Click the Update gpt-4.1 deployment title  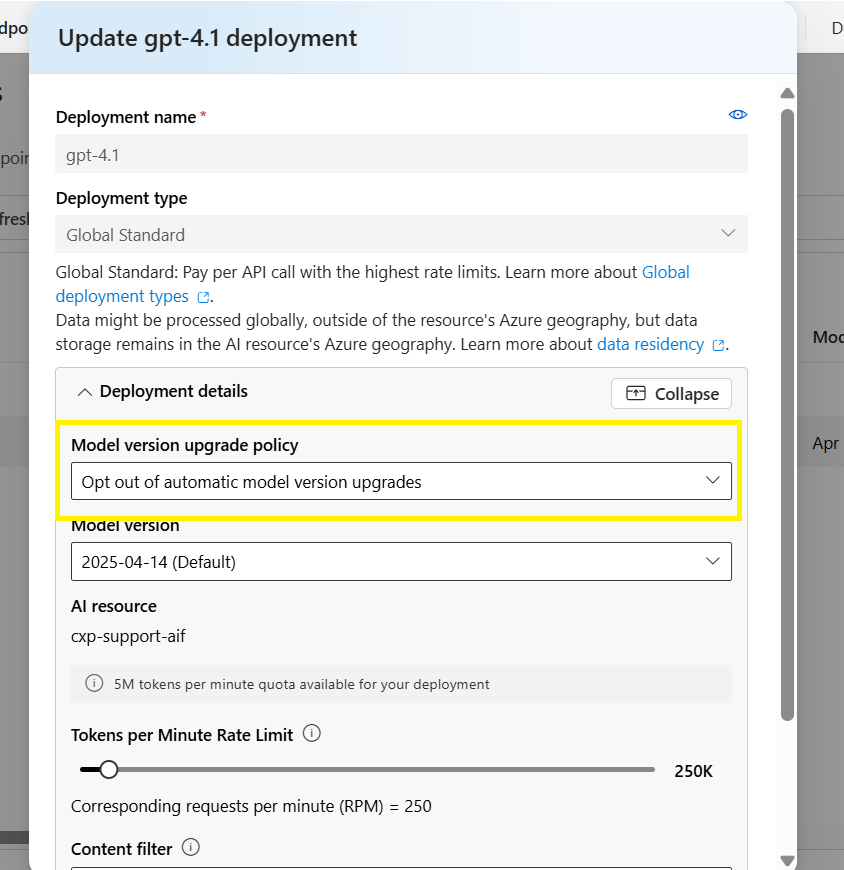pos(208,38)
